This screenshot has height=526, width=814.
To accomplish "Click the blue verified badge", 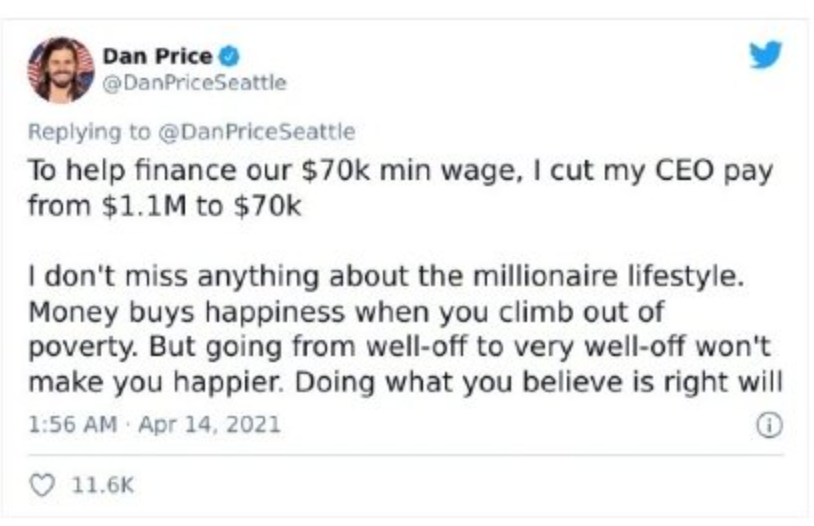I will [228, 57].
